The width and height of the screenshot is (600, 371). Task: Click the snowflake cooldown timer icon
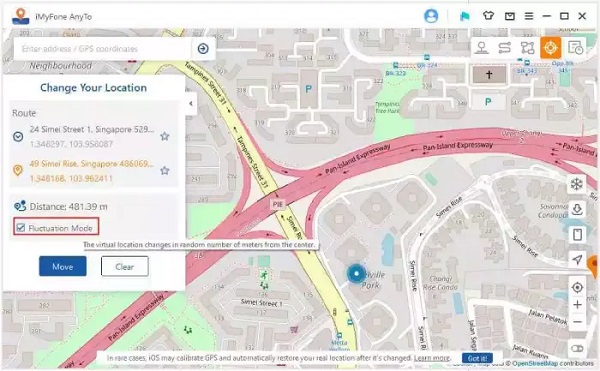577,184
